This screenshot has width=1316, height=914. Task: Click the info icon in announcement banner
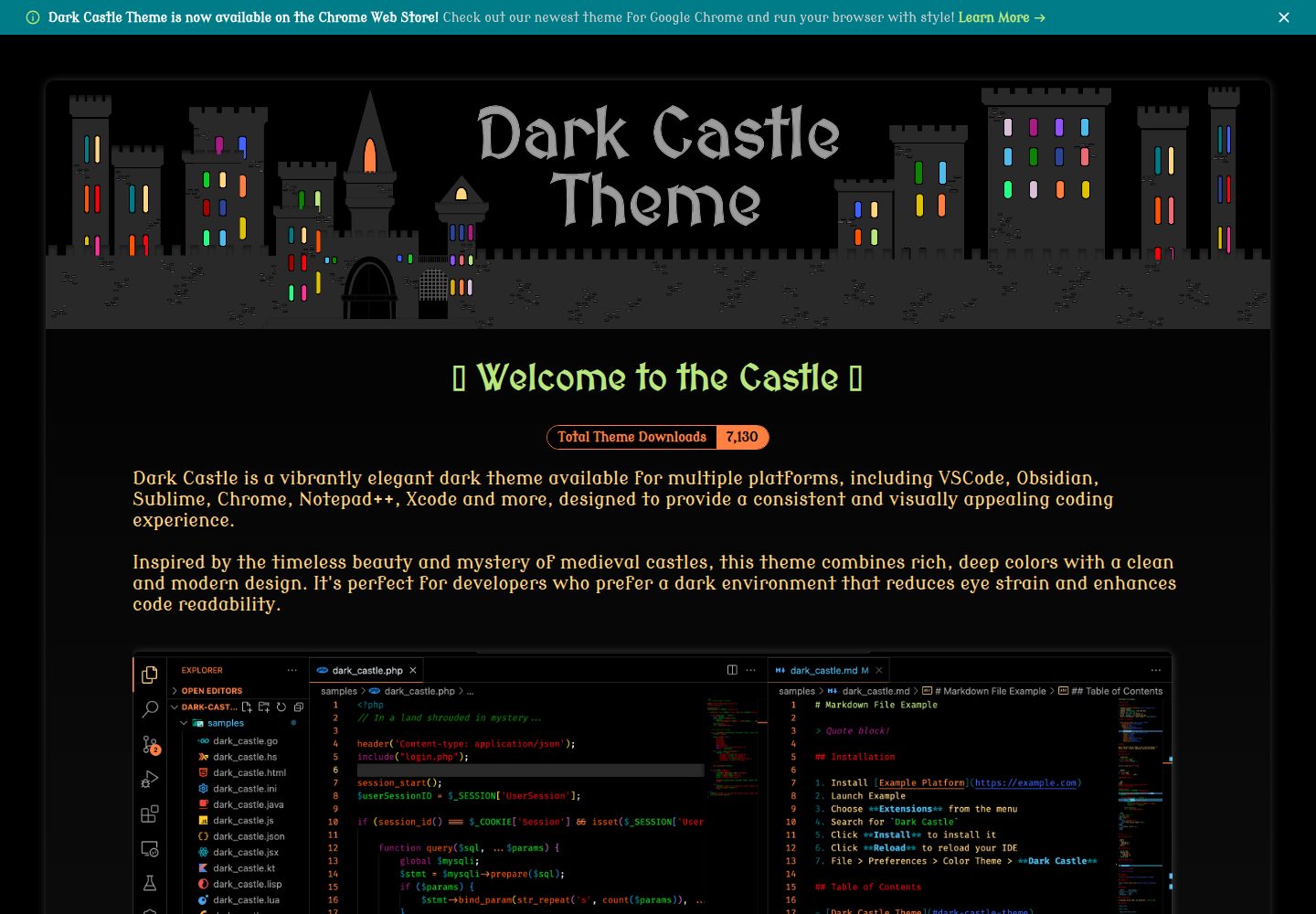[33, 17]
